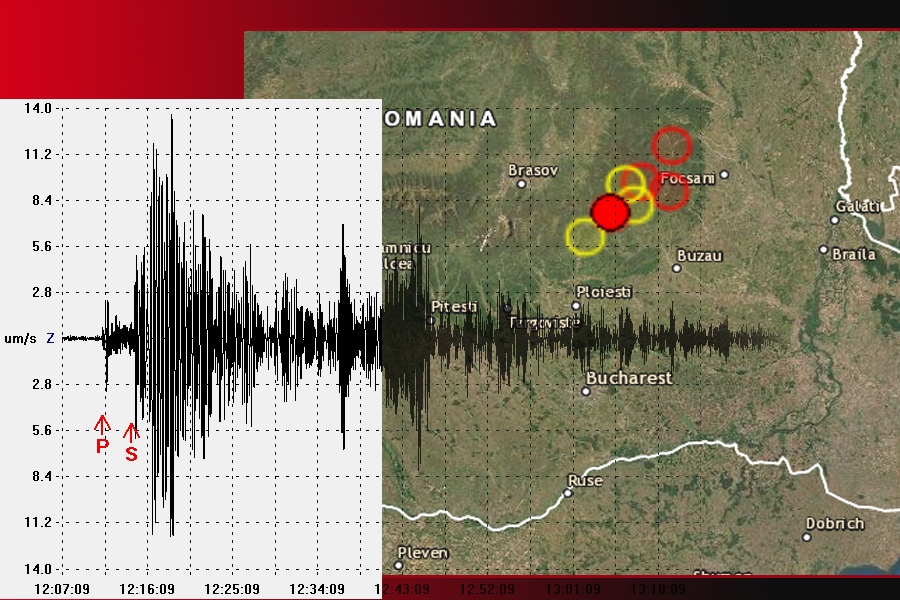Select the Ploiesti city label
900x600 pixels.
point(604,291)
